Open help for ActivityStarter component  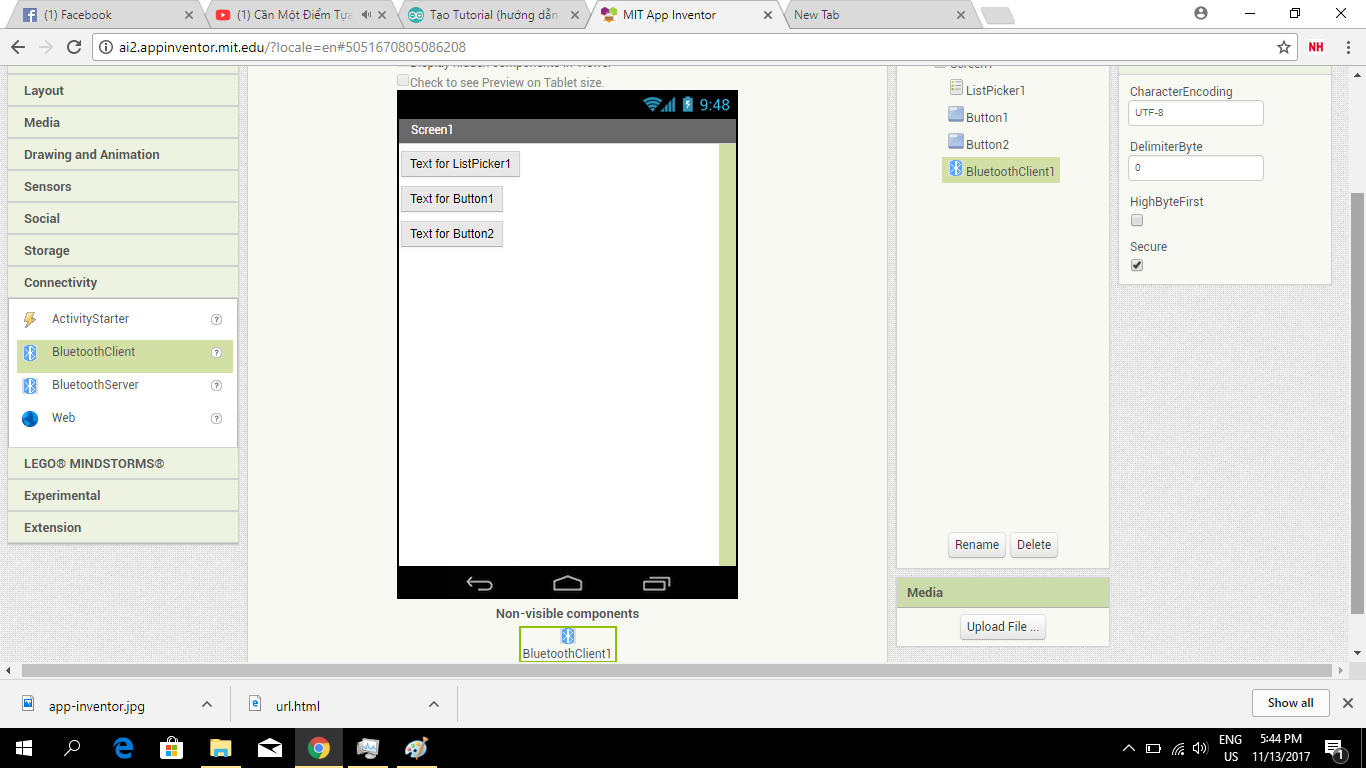216,320
